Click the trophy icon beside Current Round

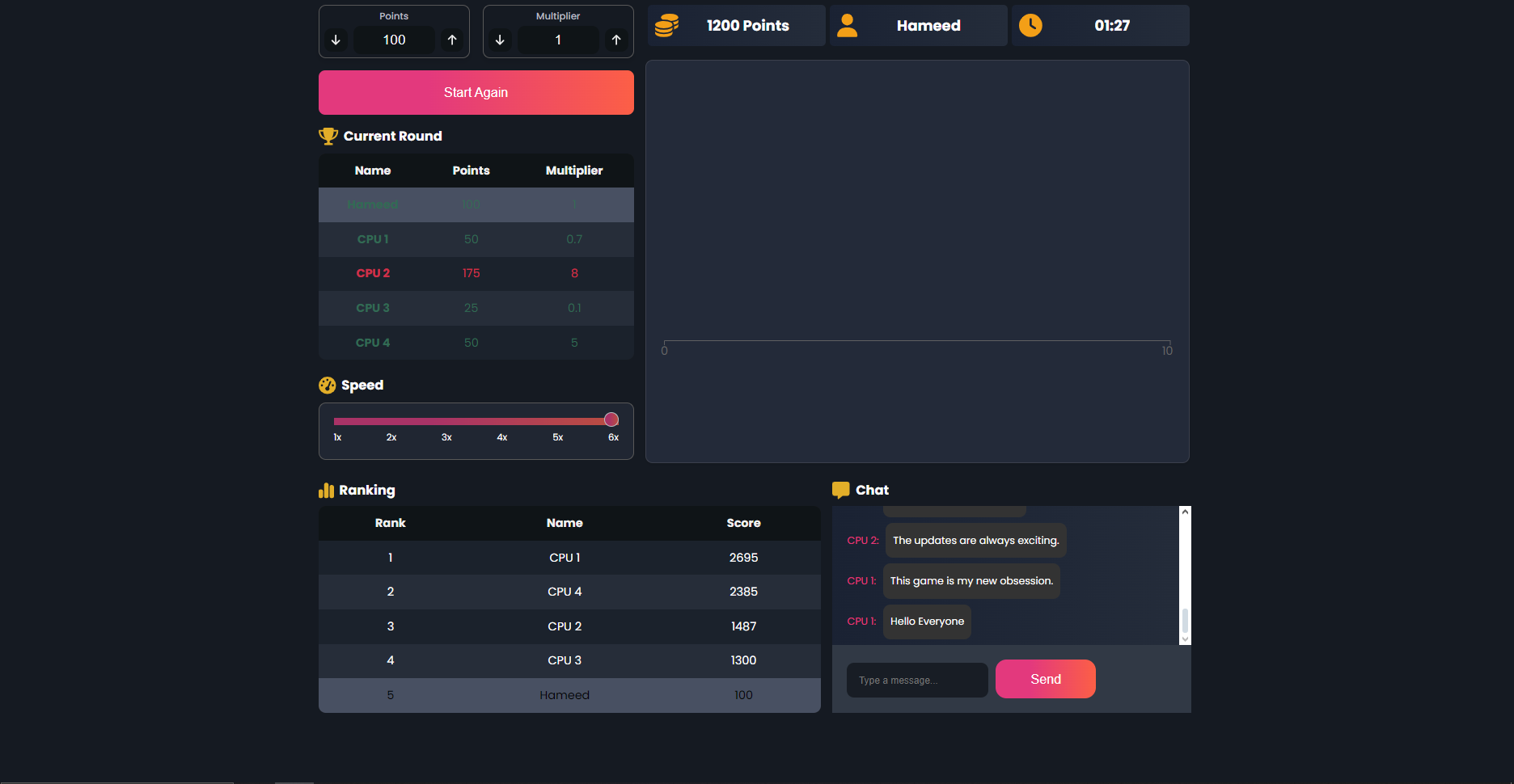coord(328,136)
